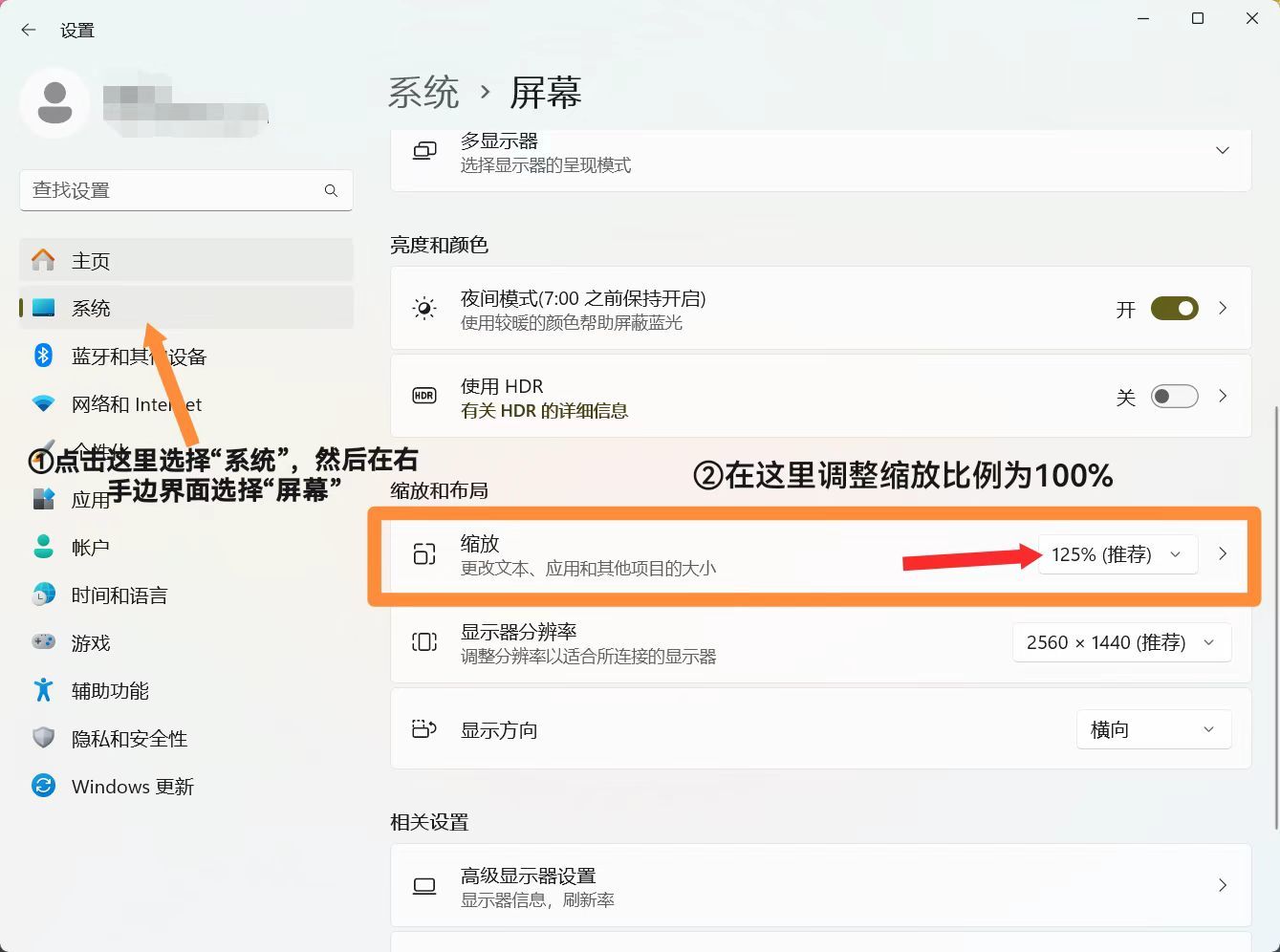The height and width of the screenshot is (952, 1280).
Task: Click the HDR badge icon
Action: click(x=424, y=396)
